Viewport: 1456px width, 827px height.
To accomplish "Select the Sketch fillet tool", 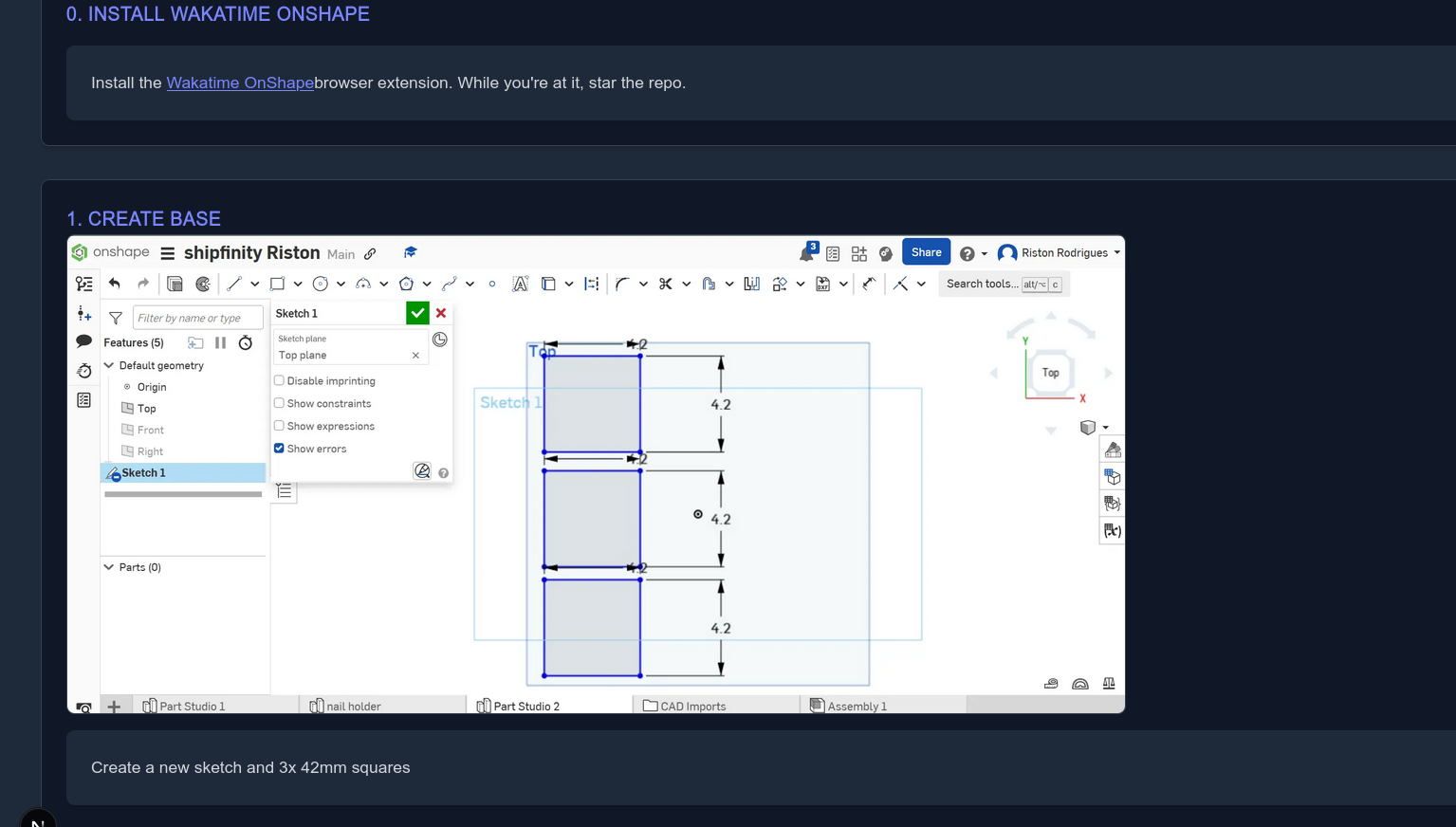I will pos(622,284).
